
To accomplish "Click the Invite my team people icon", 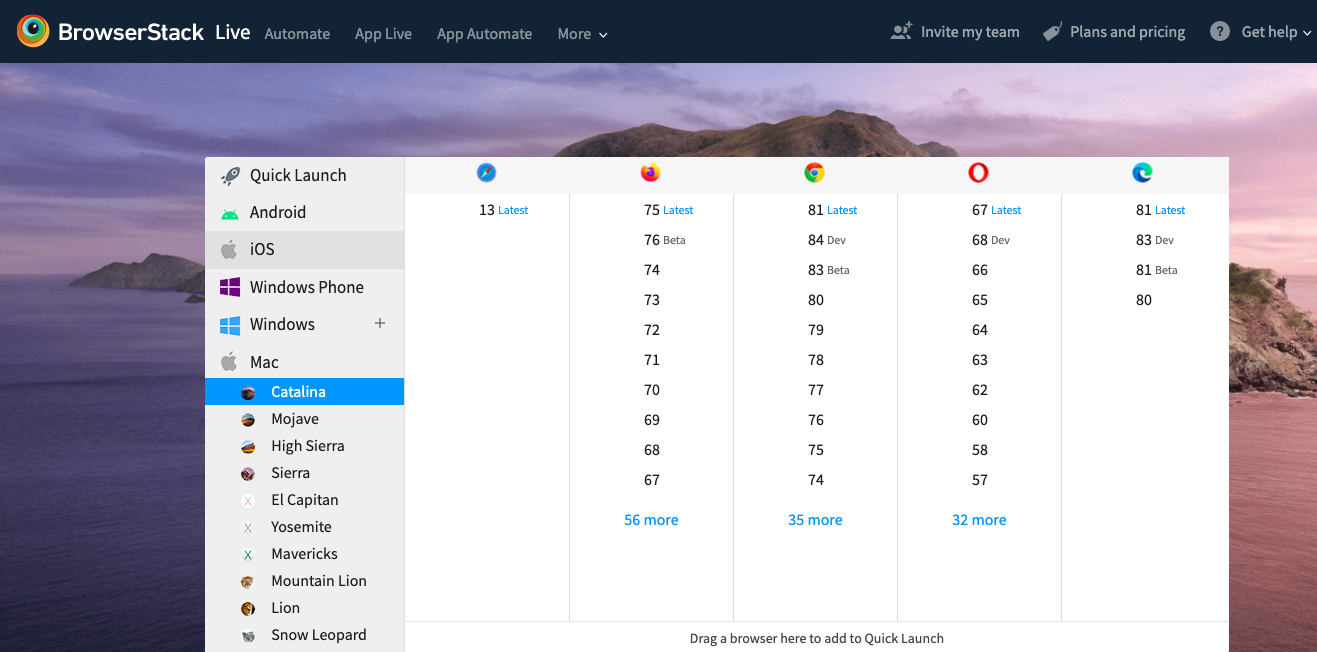I will click(901, 32).
